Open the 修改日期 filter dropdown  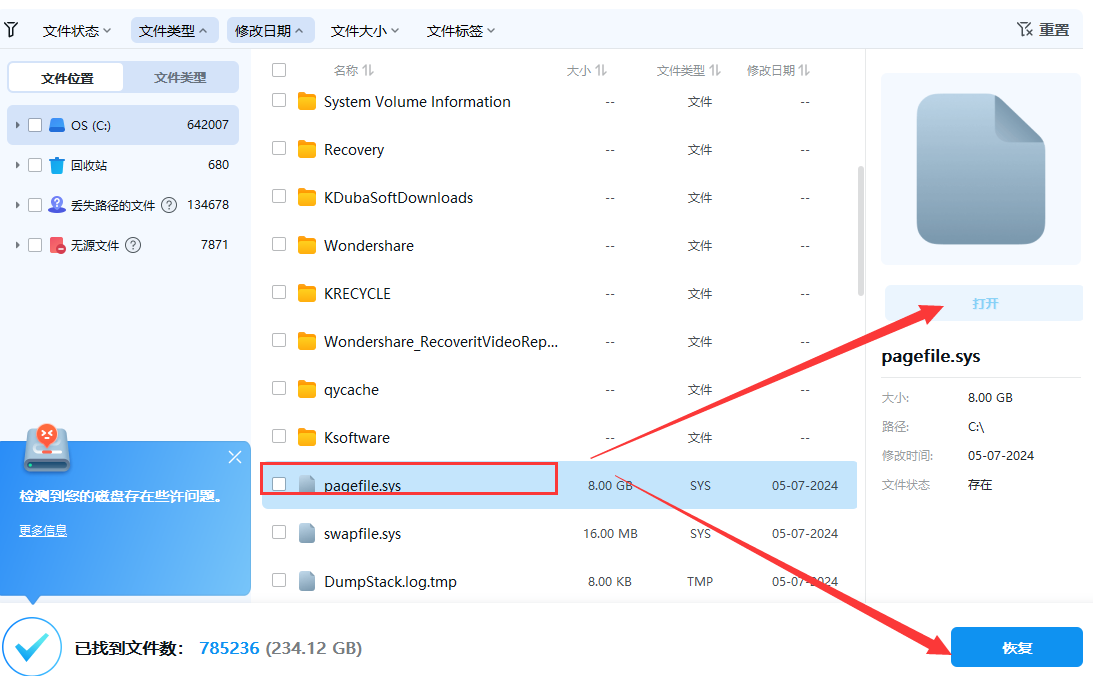point(272,29)
